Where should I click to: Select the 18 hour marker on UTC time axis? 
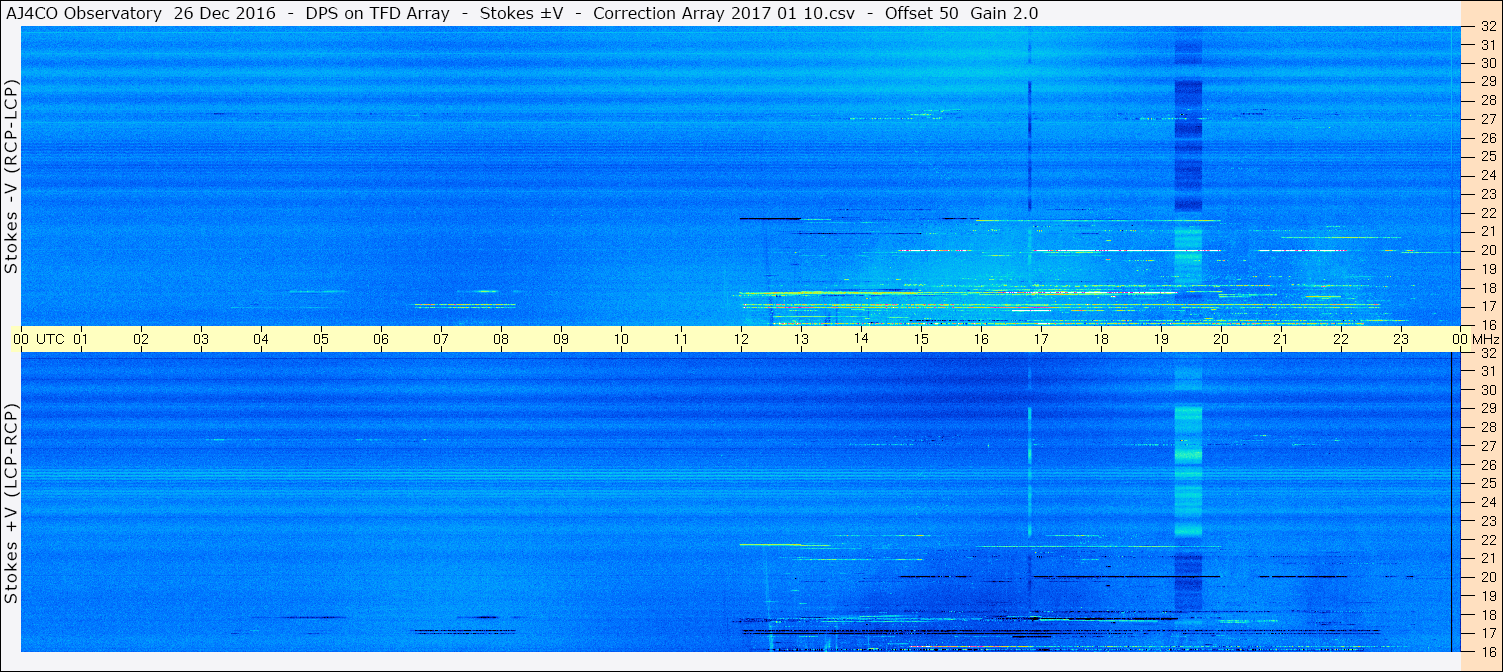(1101, 340)
